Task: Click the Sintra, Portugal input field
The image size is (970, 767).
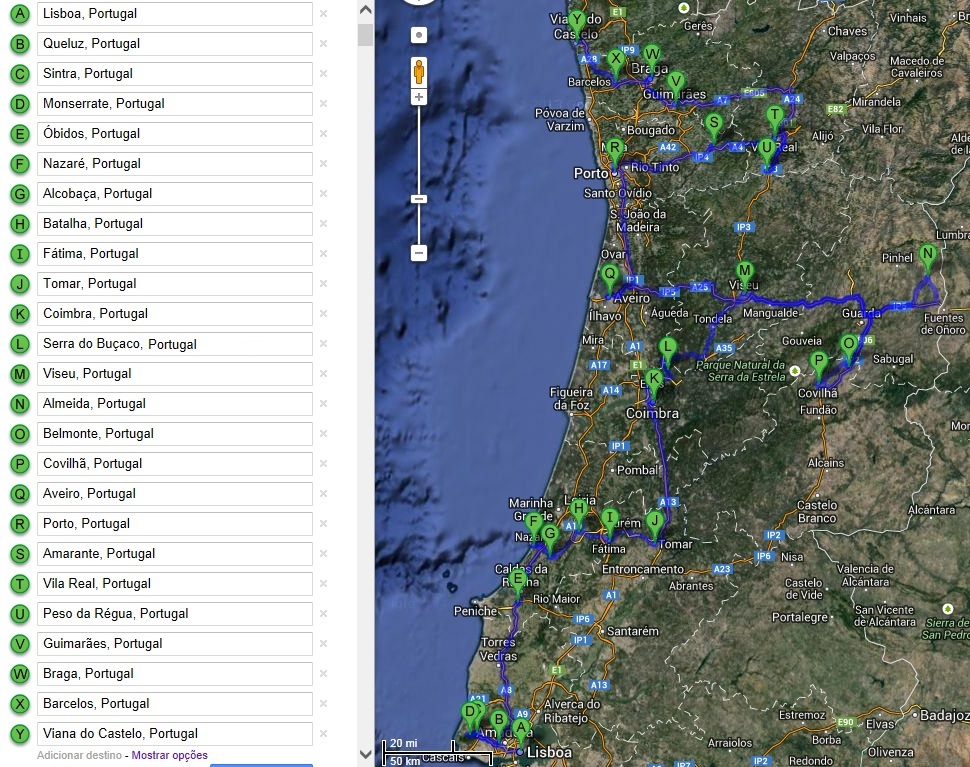Action: tap(174, 74)
